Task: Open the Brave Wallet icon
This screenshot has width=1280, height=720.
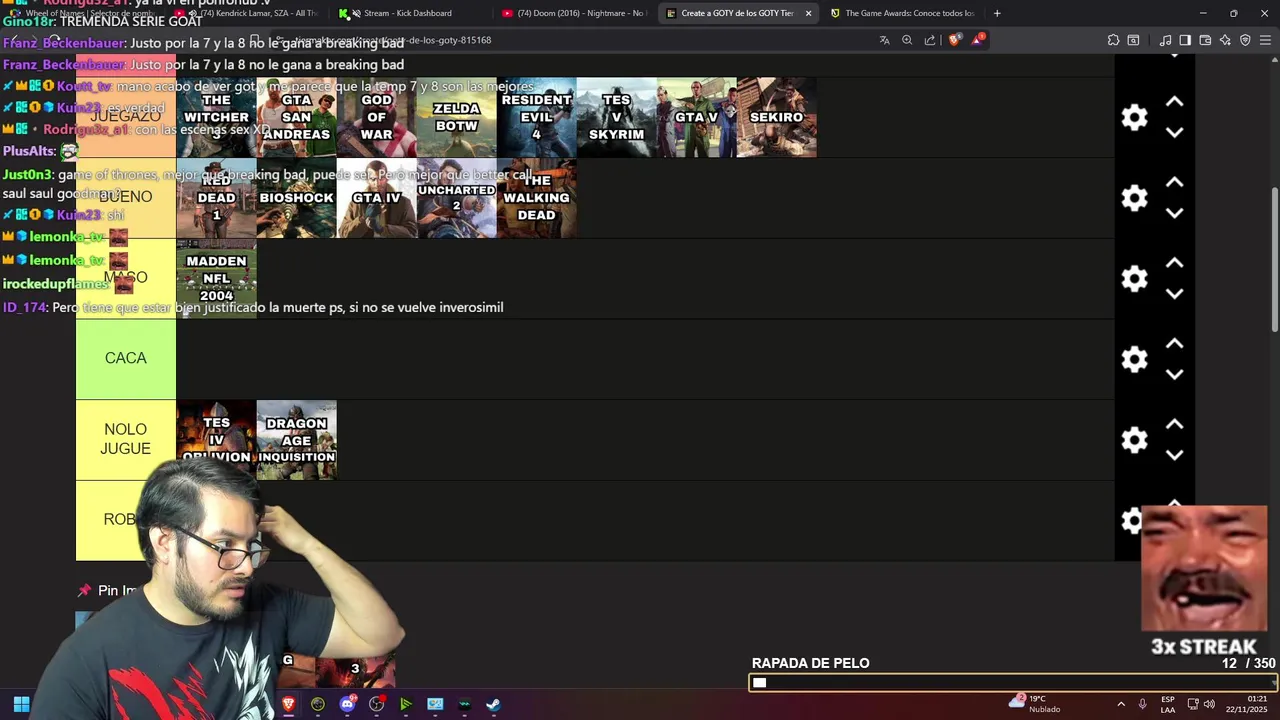Action: point(1205,40)
